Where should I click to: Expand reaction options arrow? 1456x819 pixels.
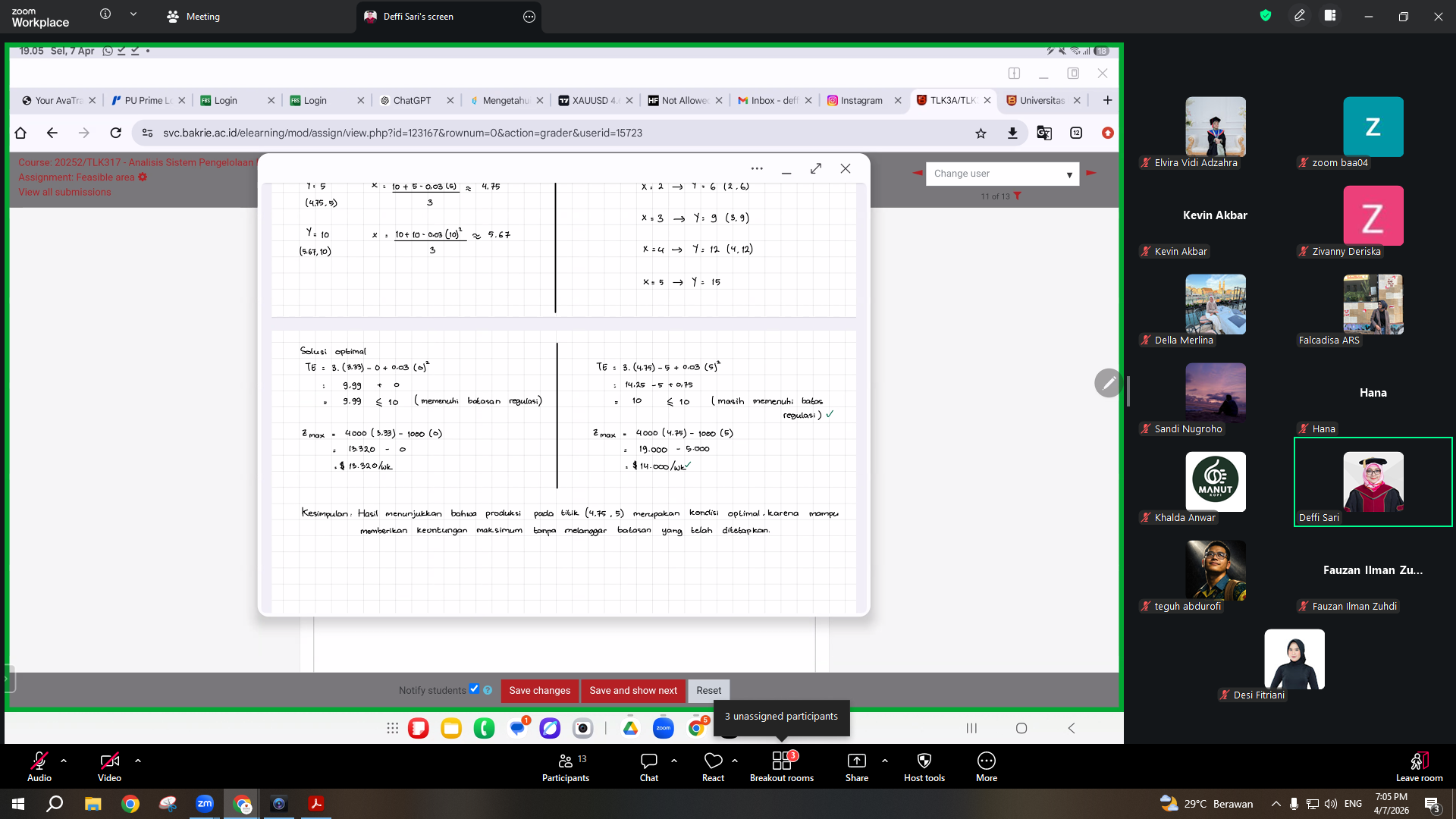(735, 760)
